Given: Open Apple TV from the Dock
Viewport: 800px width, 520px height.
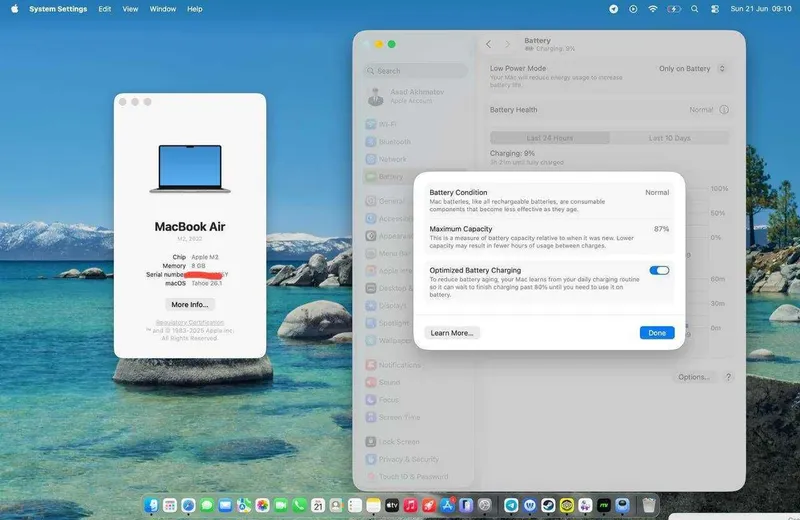Looking at the screenshot, I should pyautogui.click(x=392, y=505).
